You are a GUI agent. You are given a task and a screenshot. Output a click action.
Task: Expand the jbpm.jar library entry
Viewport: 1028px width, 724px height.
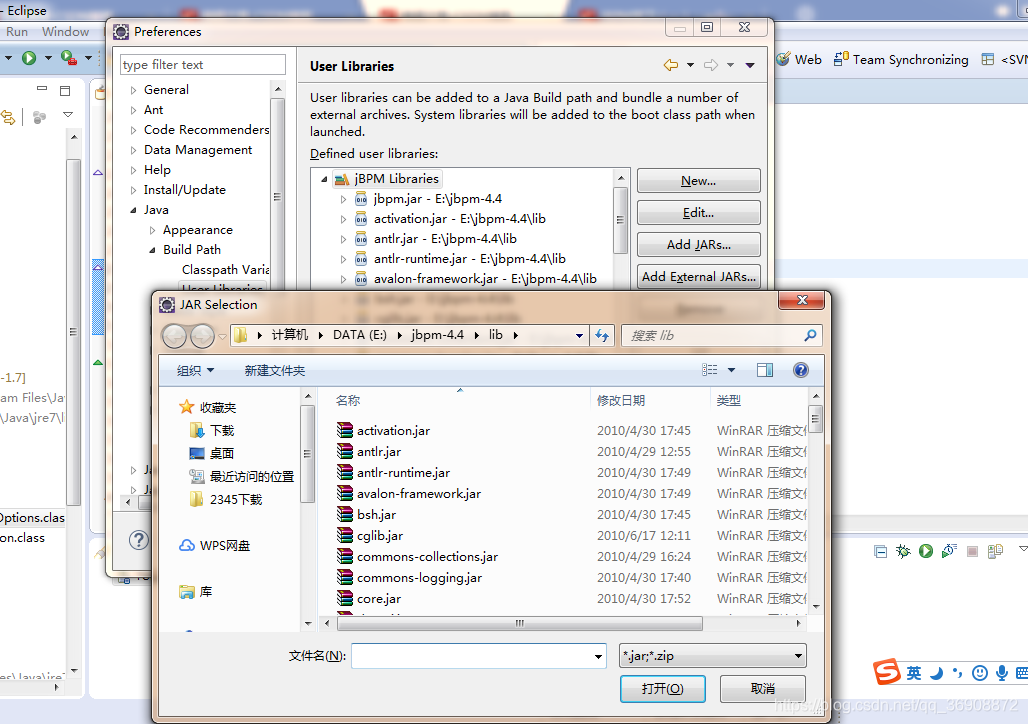pos(343,199)
